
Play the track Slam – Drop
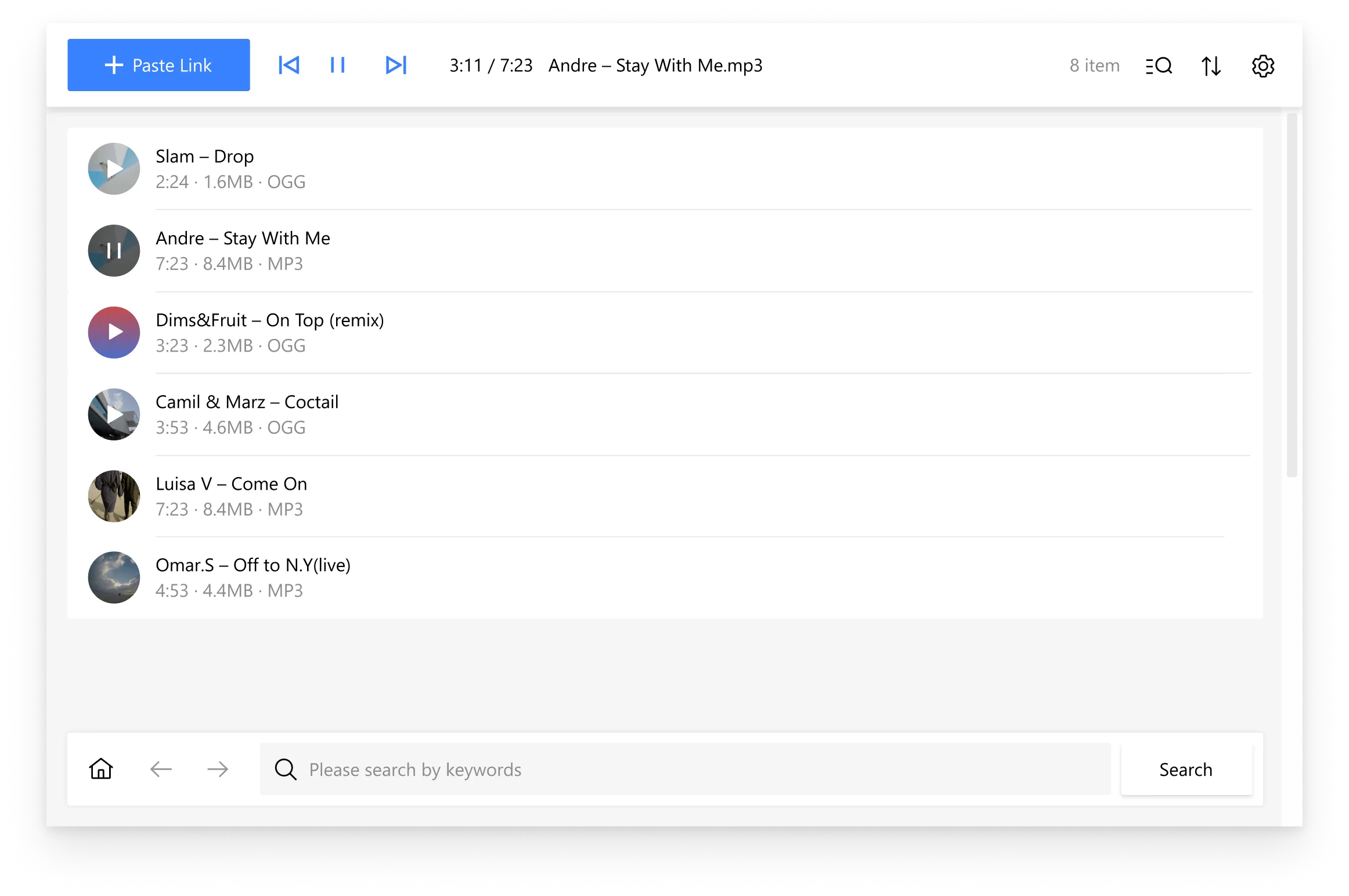(114, 169)
